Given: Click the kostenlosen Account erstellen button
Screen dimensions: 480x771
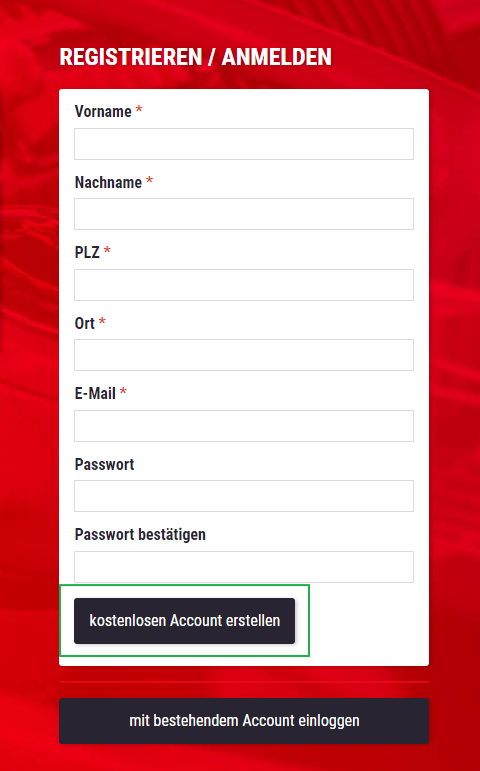Looking at the screenshot, I should 184,621.
